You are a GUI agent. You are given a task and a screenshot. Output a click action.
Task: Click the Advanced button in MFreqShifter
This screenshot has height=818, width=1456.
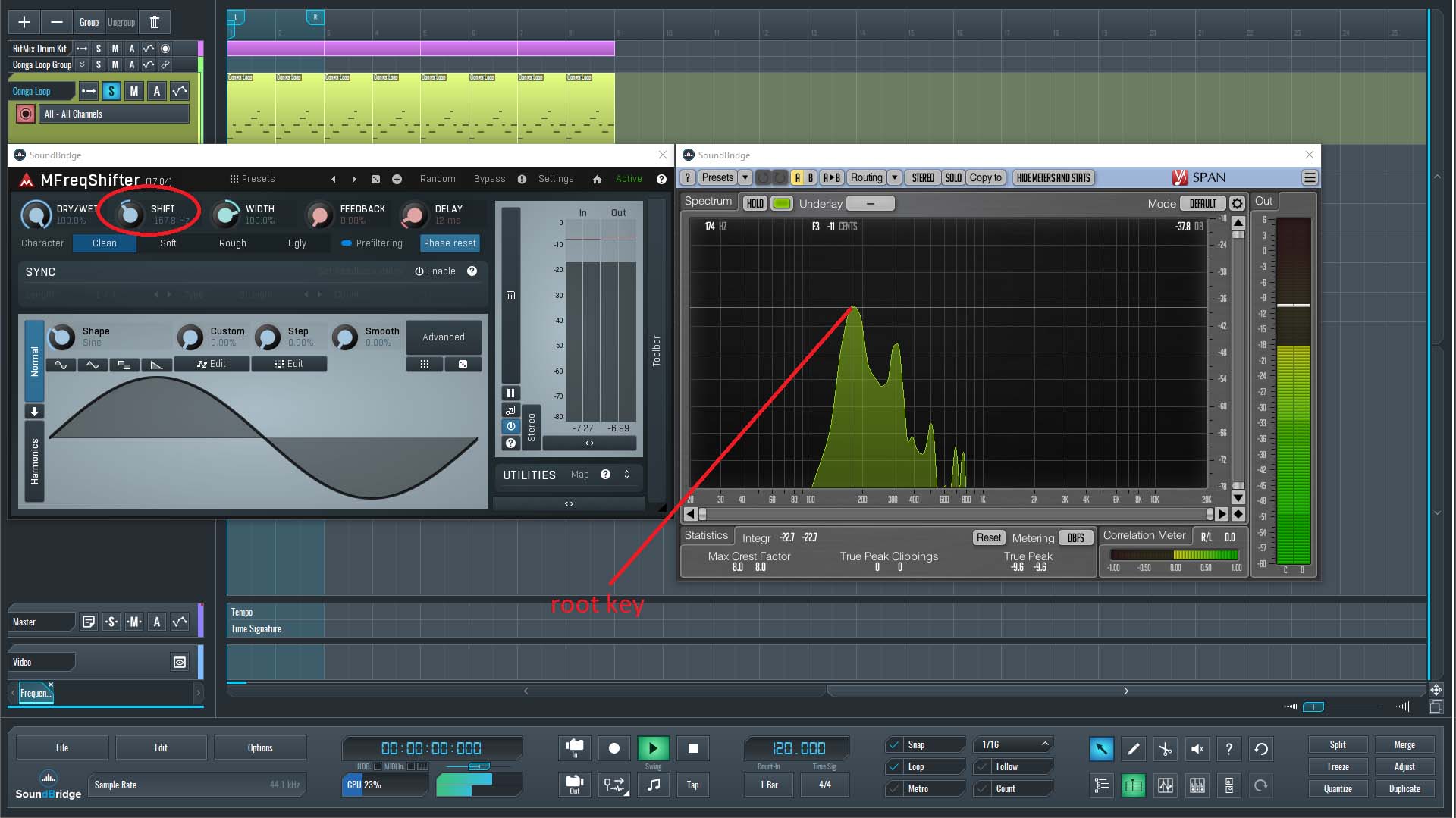tap(444, 337)
